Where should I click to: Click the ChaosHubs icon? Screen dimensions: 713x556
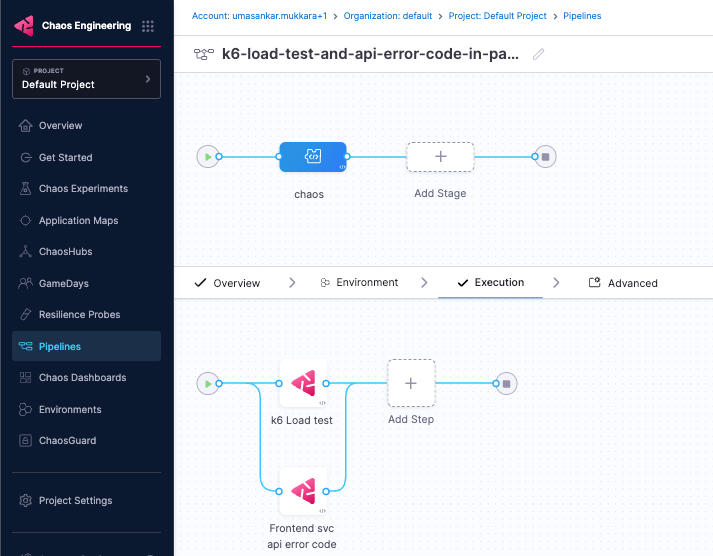click(25, 251)
